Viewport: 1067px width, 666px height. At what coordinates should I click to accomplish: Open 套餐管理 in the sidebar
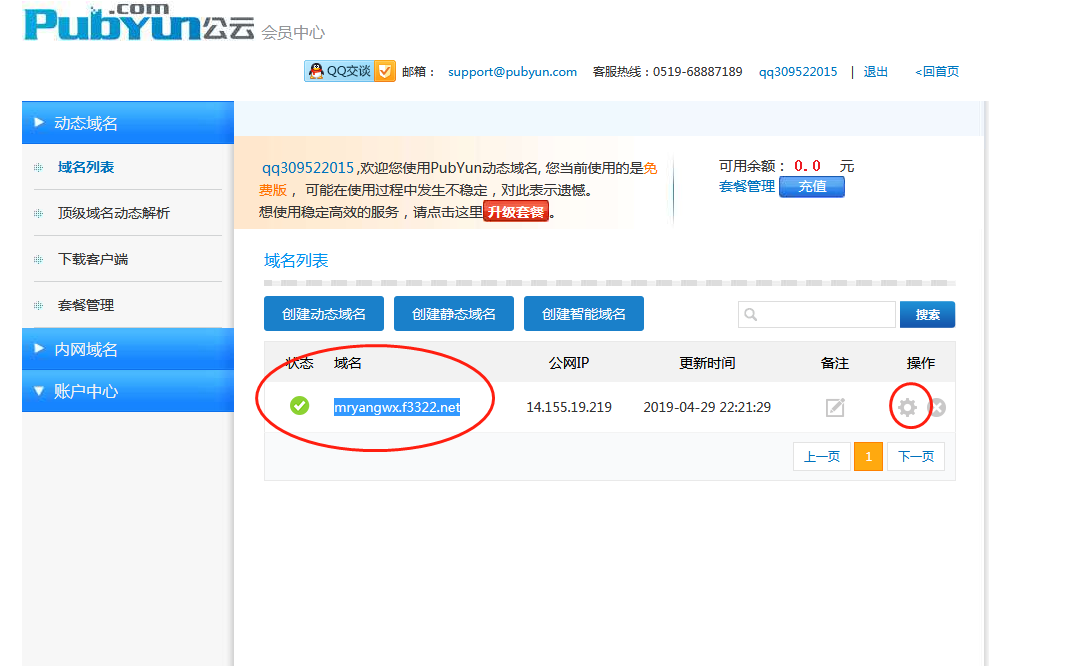(x=86, y=305)
